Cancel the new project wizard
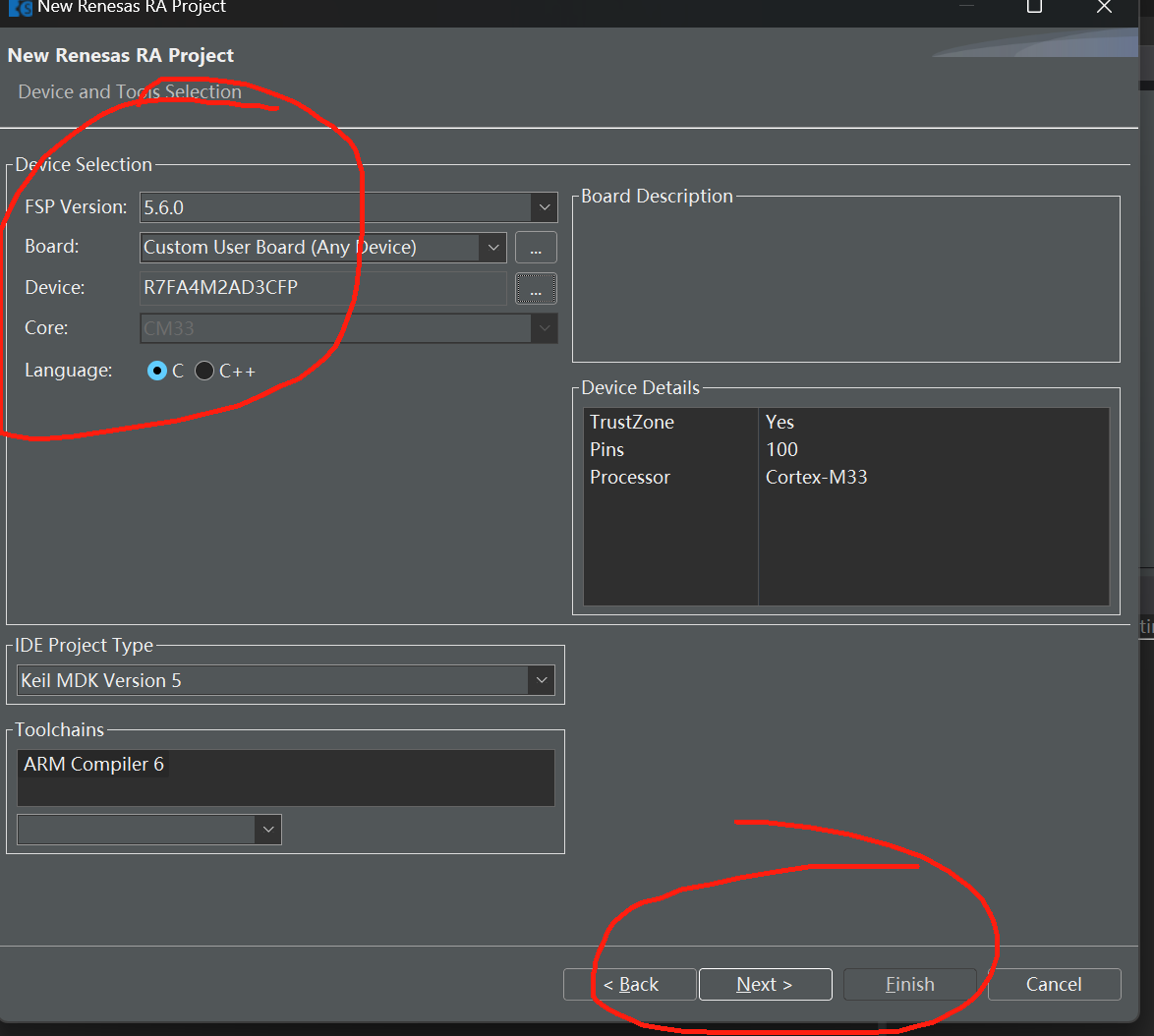This screenshot has height=1036, width=1154. click(1054, 985)
